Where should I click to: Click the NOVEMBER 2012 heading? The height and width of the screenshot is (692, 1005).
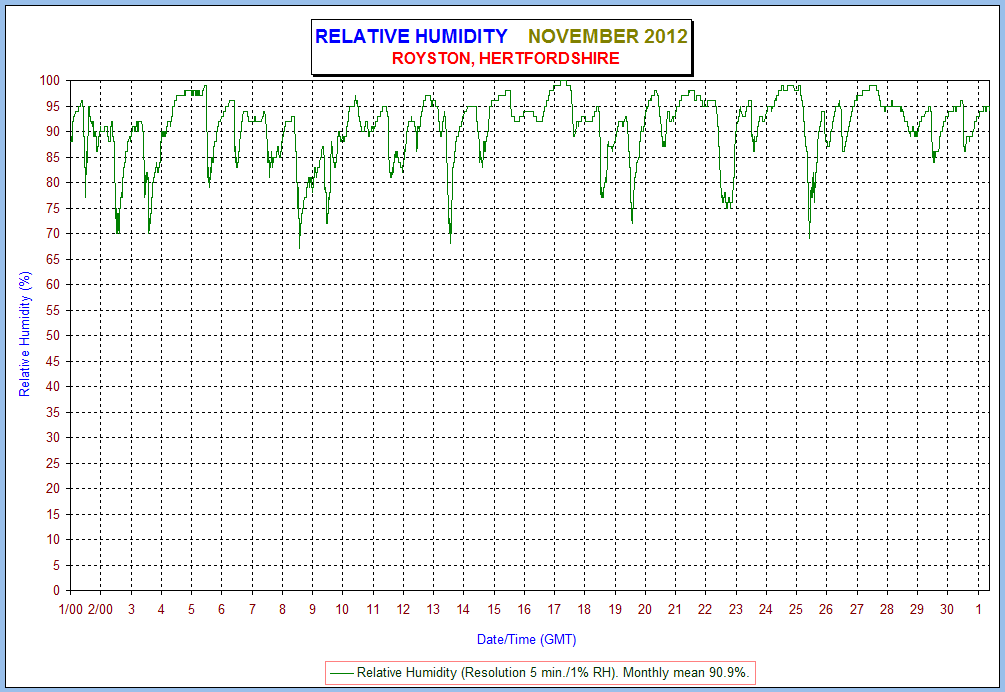coord(608,37)
